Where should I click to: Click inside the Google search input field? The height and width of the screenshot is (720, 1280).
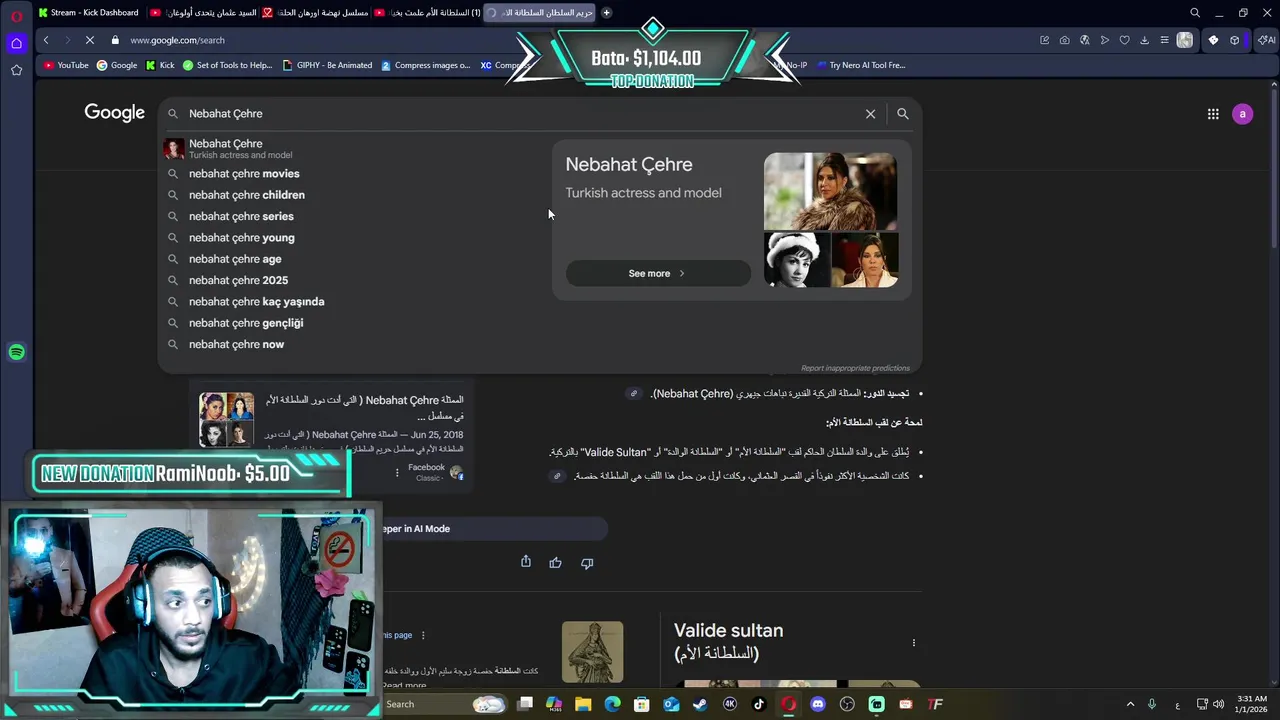[520, 114]
